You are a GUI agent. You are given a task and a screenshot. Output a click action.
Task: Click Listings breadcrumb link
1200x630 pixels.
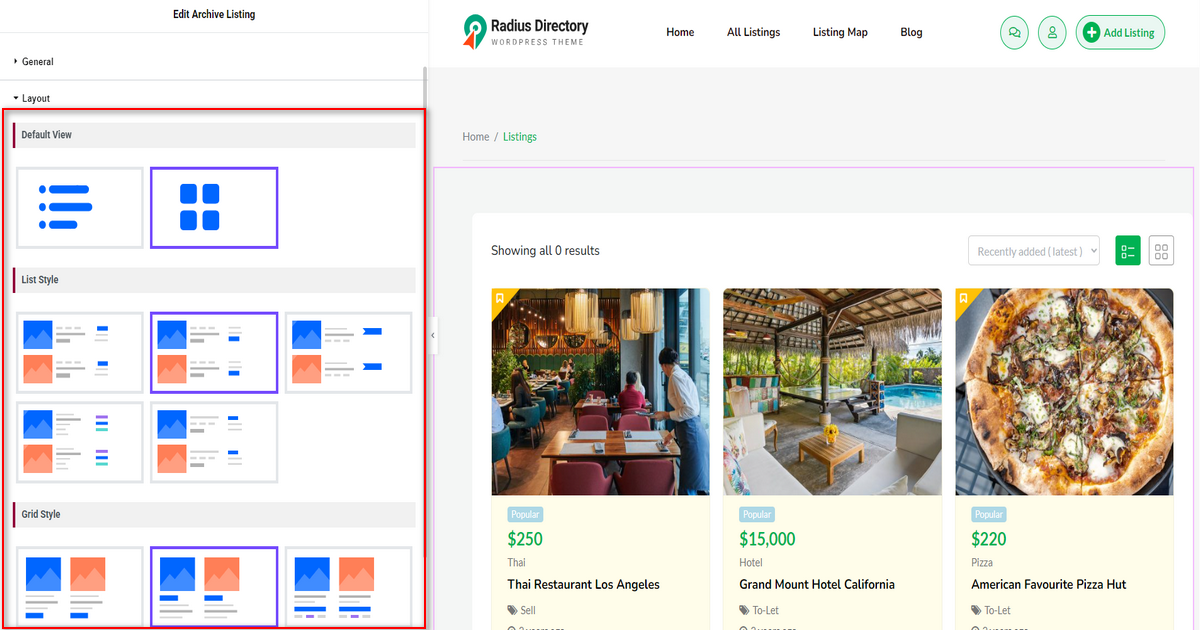(520, 137)
